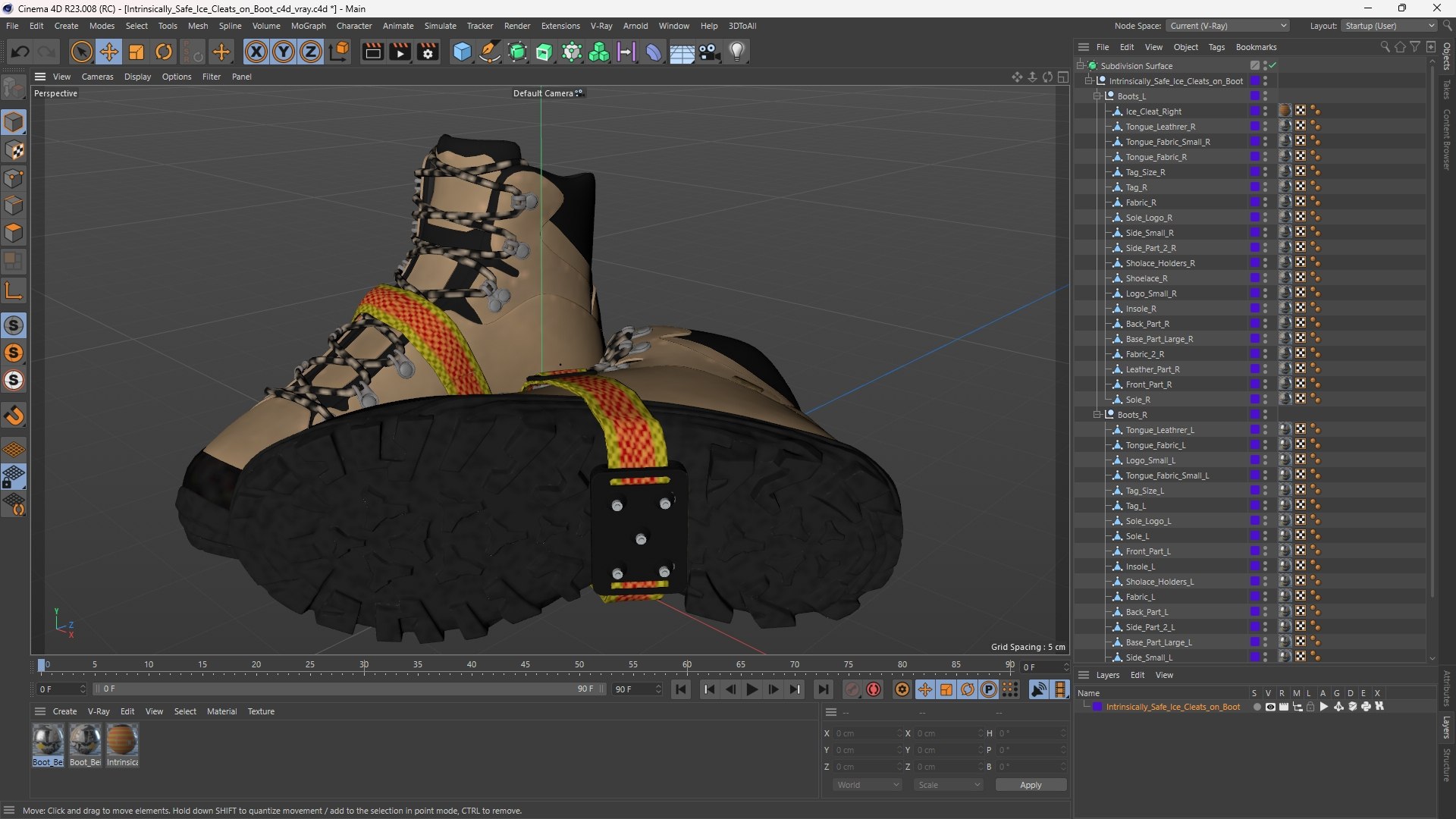Go to start of animation
The image size is (1456, 819).
(681, 689)
